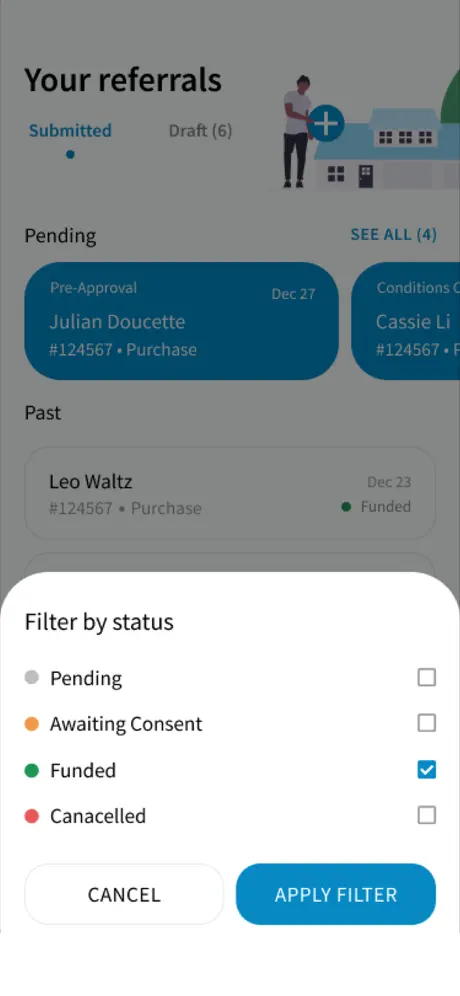Switch to the Submitted tab
The width and height of the screenshot is (460, 996).
click(x=70, y=131)
